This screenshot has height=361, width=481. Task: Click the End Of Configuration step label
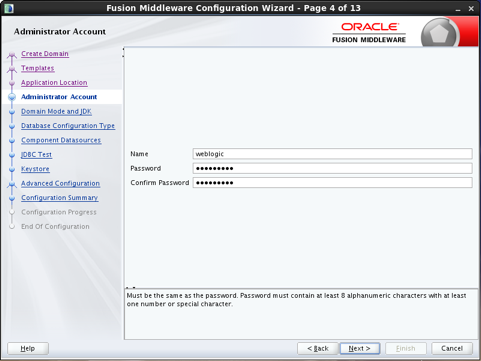click(x=55, y=226)
